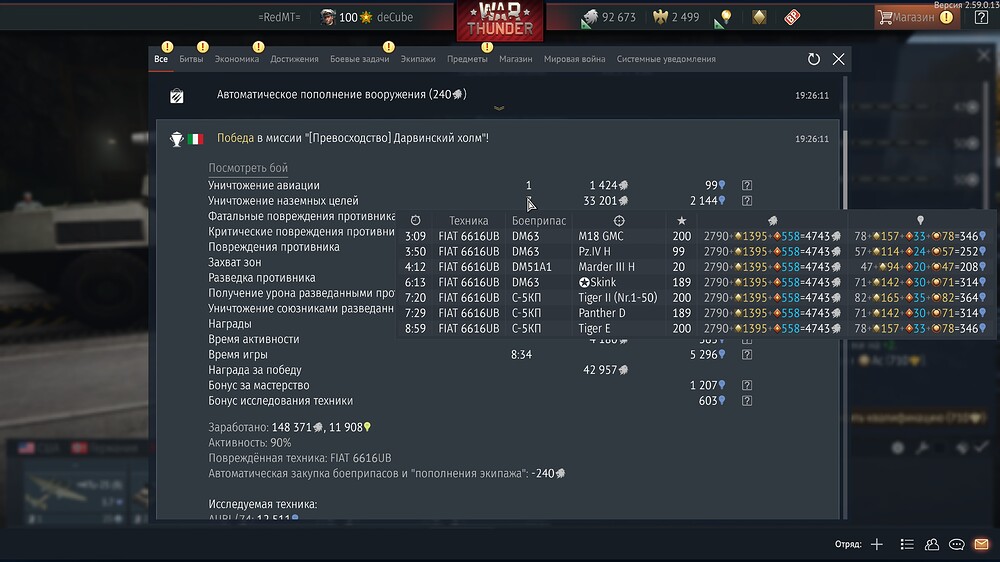Click the help icon for Уничтожение авиации row
1000x562 pixels.
point(747,185)
